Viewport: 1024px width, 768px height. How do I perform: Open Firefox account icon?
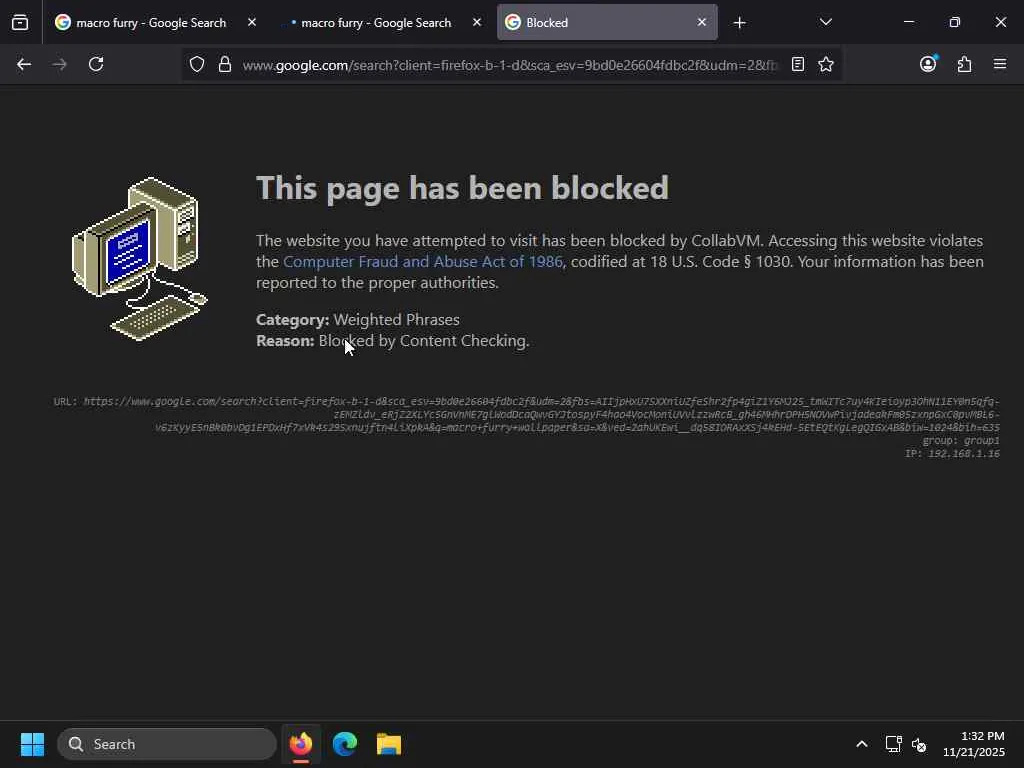(928, 64)
